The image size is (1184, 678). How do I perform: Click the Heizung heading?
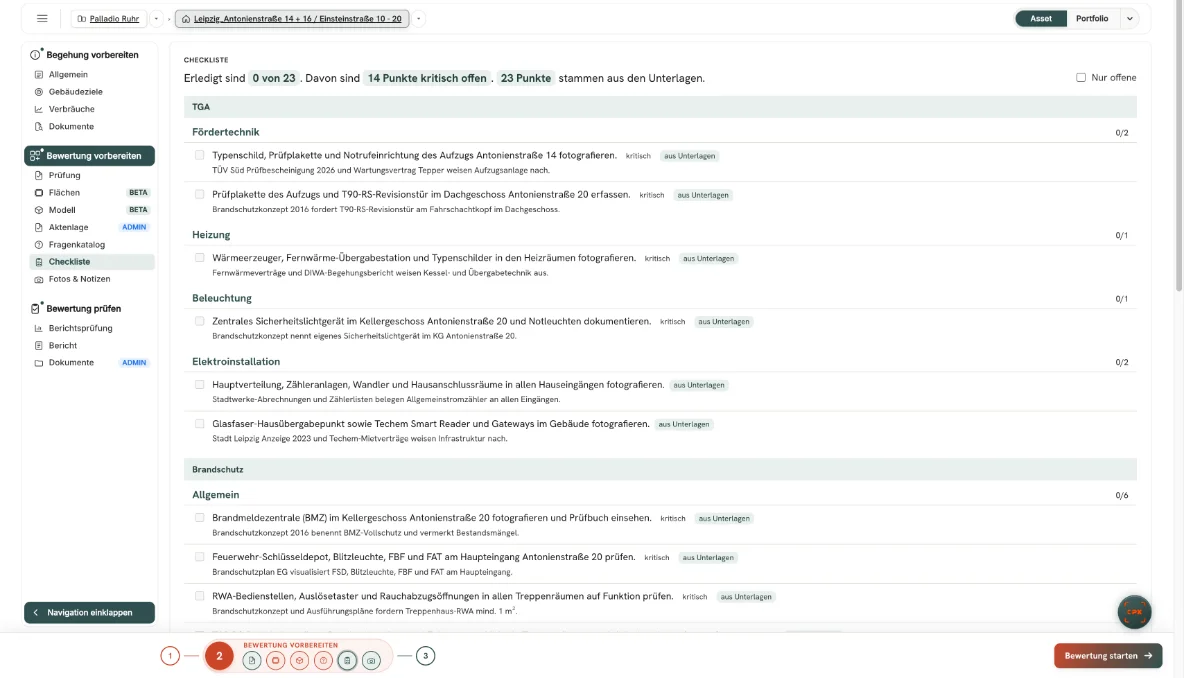211,235
